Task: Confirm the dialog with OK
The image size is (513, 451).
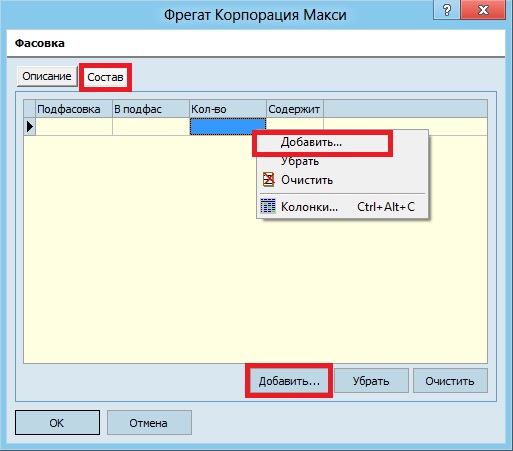Action: click(57, 423)
